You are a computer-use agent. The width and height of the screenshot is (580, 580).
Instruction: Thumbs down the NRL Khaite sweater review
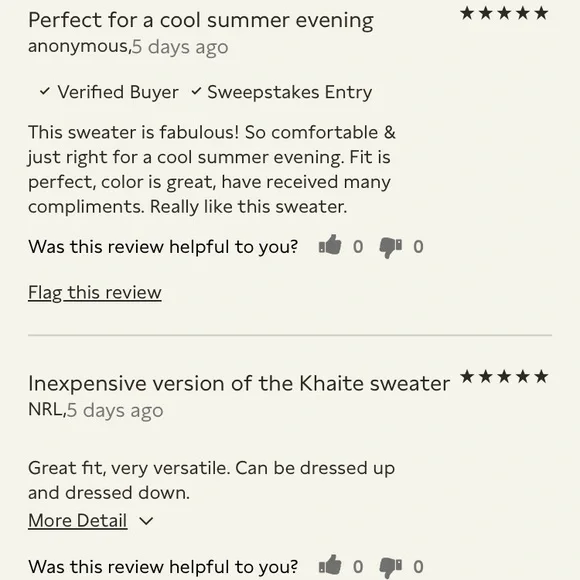[391, 568]
